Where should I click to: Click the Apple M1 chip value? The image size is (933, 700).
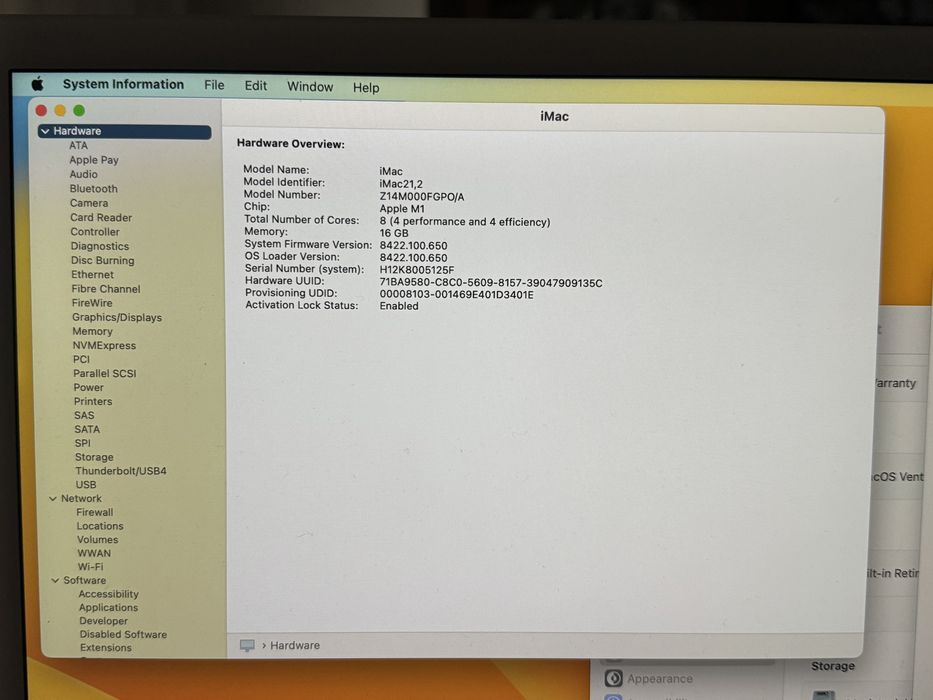(402, 209)
